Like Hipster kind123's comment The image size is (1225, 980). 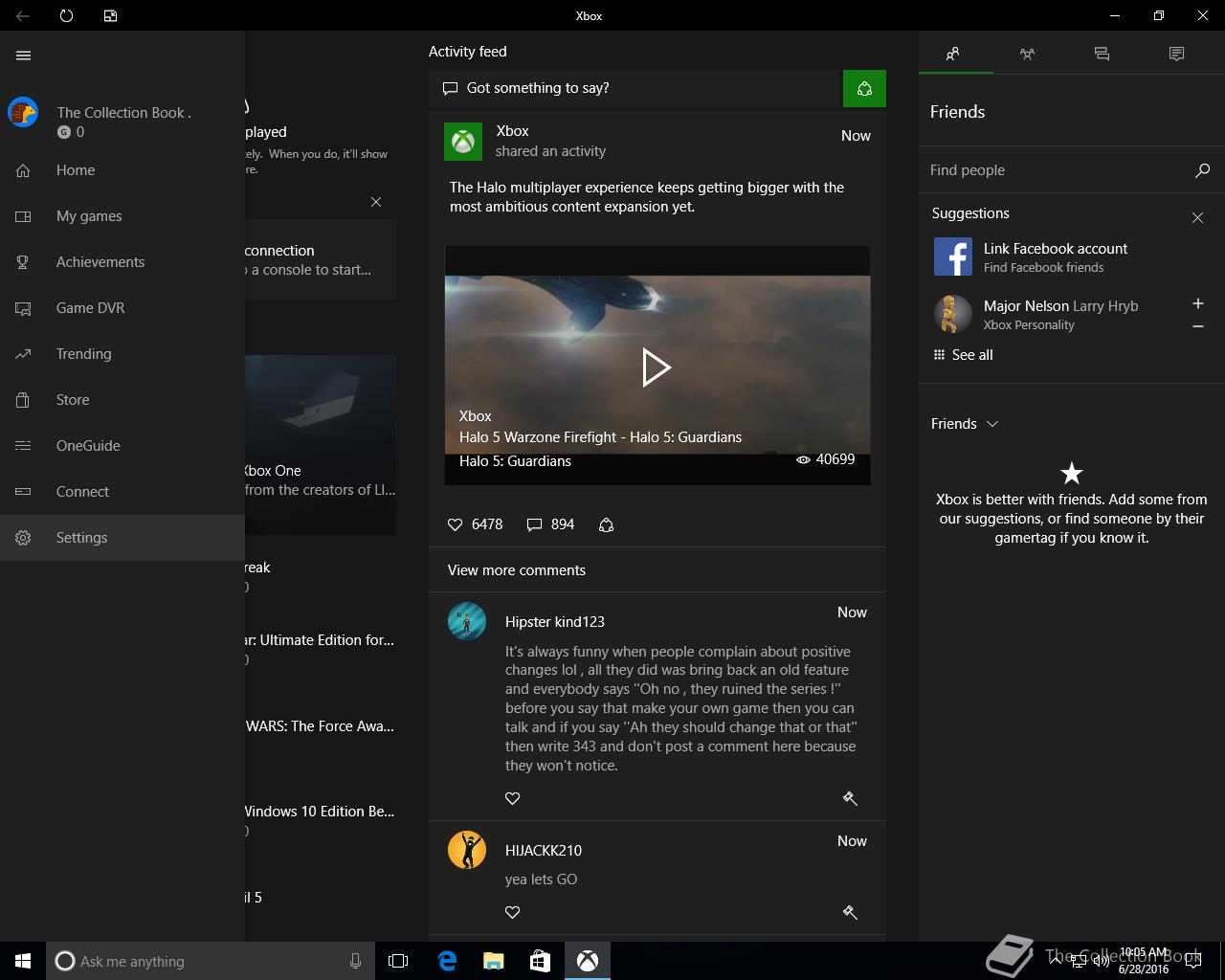coord(512,798)
